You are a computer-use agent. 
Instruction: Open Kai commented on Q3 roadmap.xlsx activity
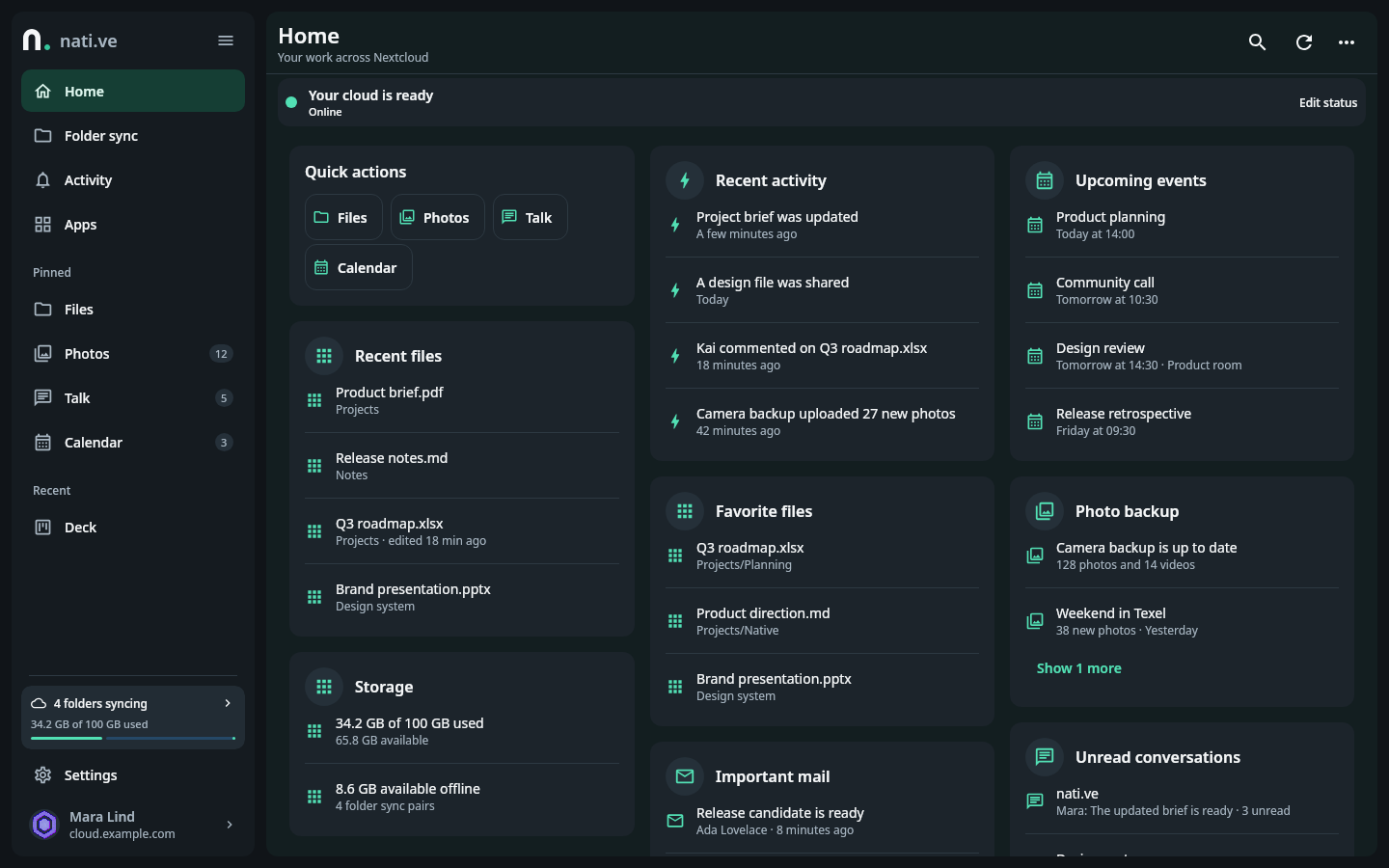[x=822, y=356]
